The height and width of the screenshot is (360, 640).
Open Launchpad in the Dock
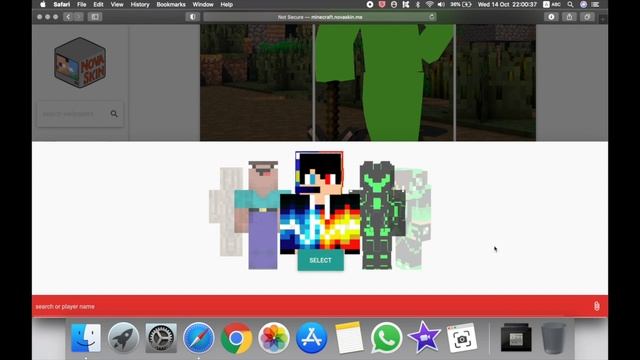coord(123,338)
